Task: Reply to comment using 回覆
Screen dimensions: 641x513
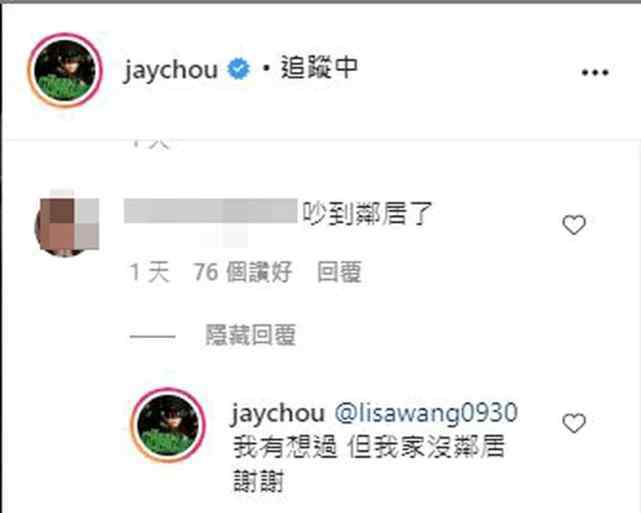Action: (x=340, y=272)
